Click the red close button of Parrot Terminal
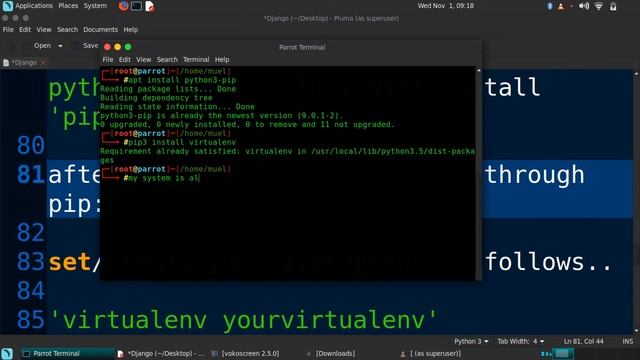Viewport: 640px width, 360px height. (x=107, y=47)
